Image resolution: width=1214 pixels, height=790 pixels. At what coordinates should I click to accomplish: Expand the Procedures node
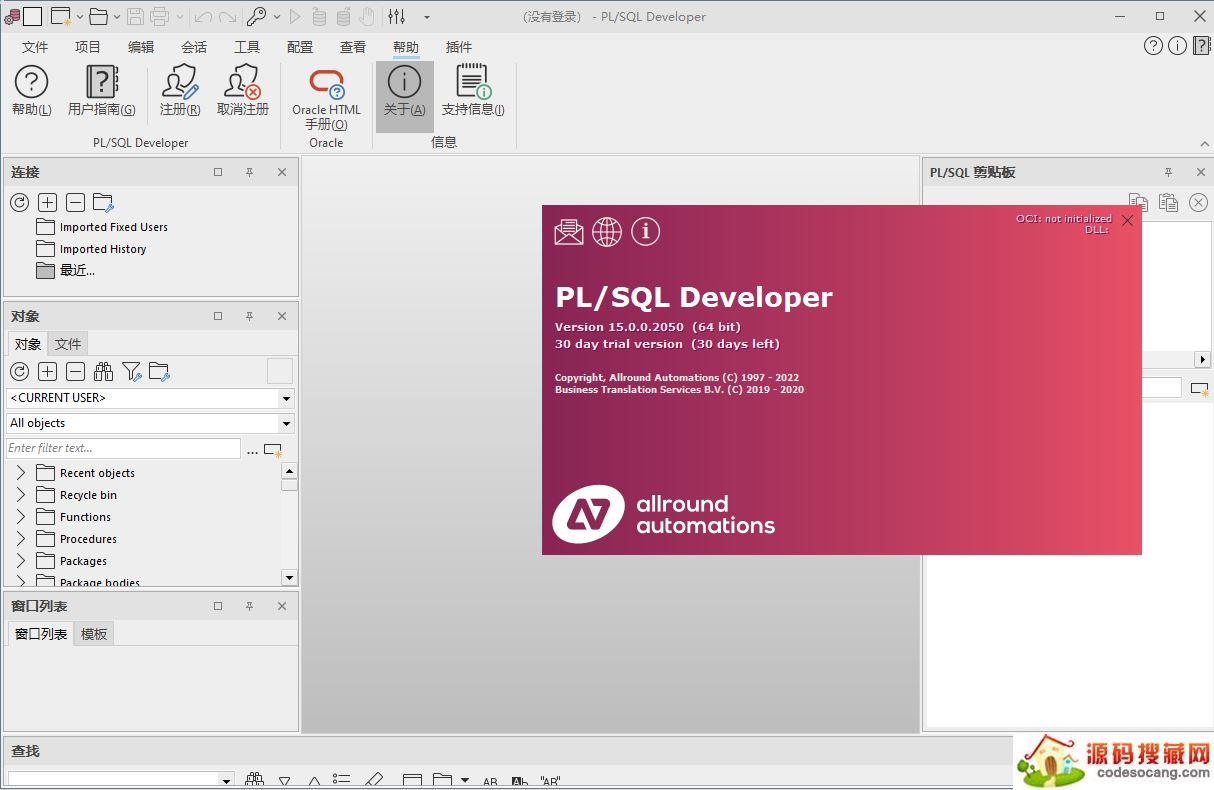point(21,539)
